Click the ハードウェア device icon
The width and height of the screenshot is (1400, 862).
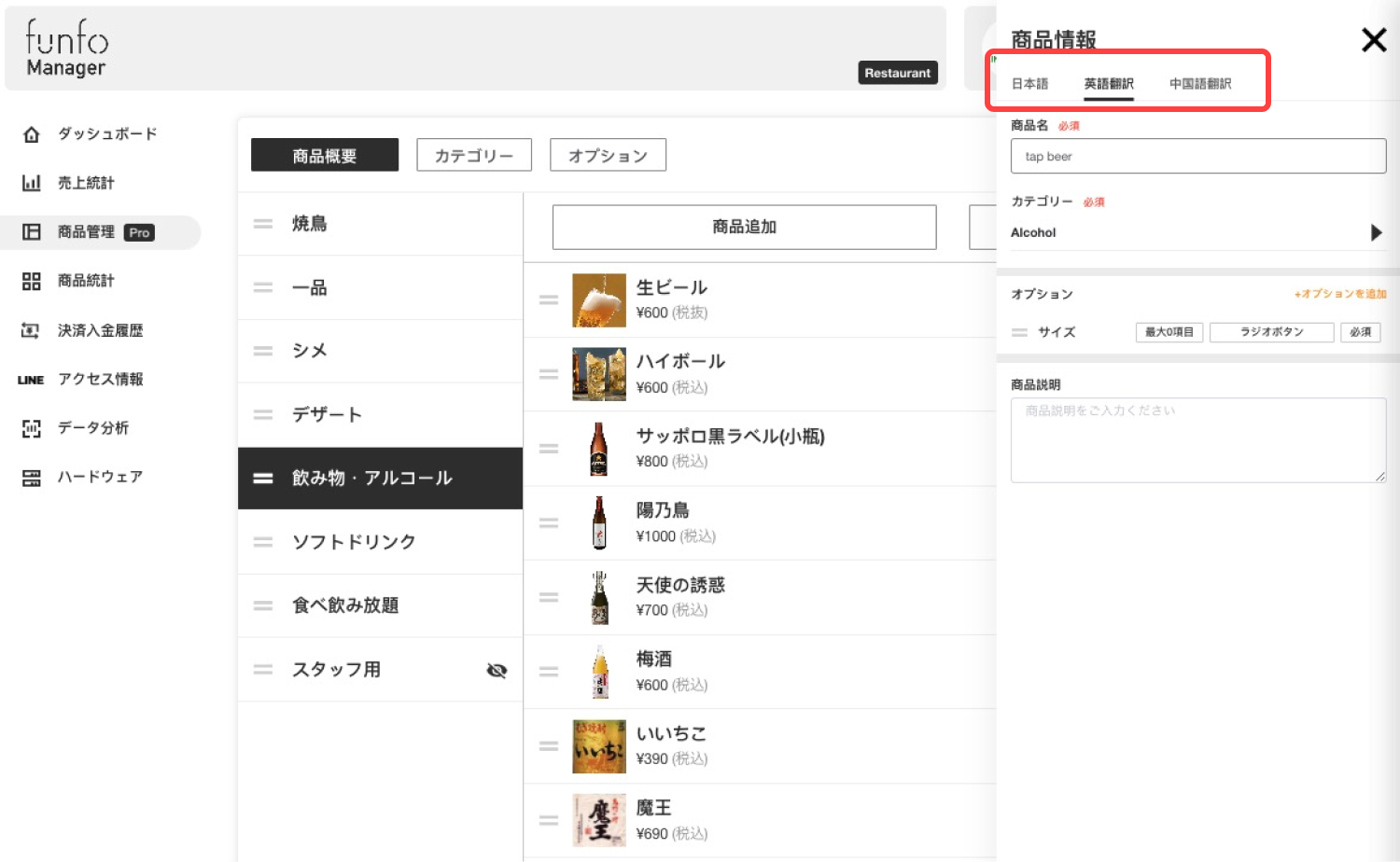32,478
